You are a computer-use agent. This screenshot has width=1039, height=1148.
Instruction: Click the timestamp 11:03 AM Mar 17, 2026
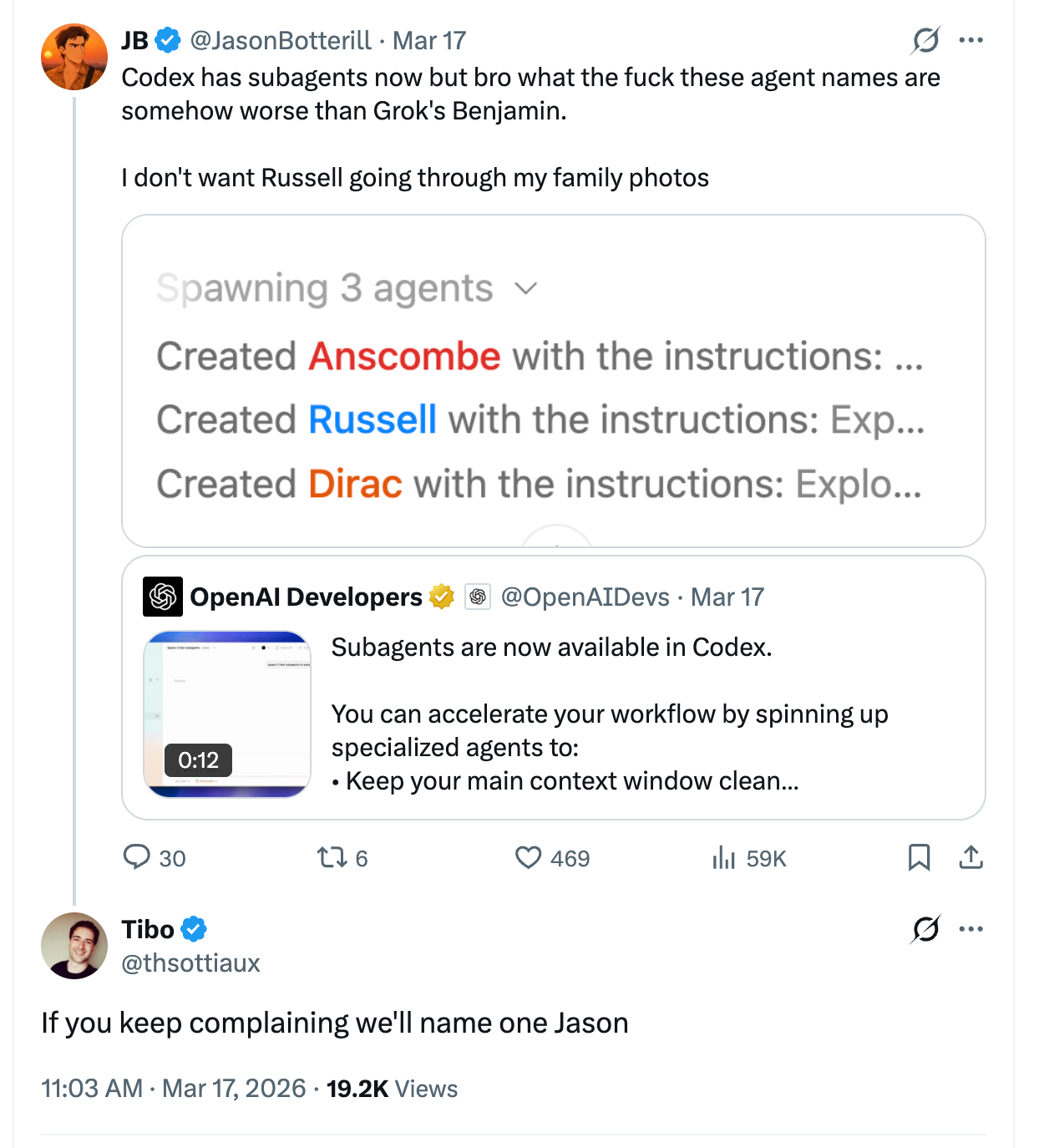pyautogui.click(x=174, y=1089)
